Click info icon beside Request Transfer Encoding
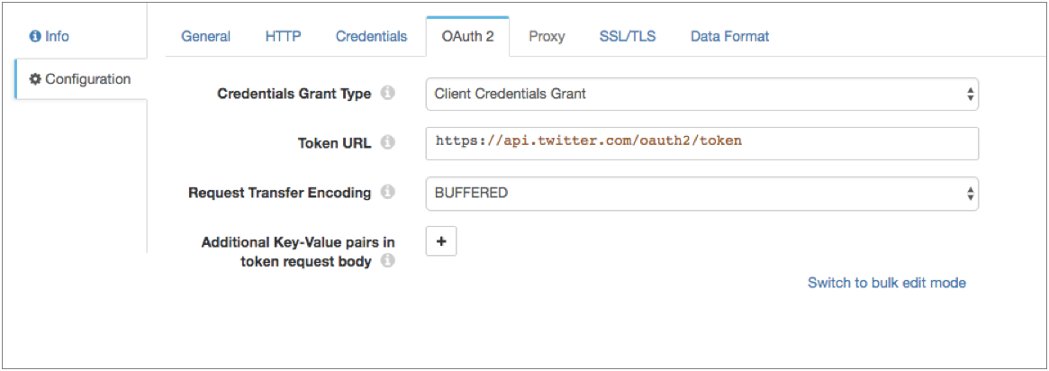The height and width of the screenshot is (371, 1049). pos(388,193)
